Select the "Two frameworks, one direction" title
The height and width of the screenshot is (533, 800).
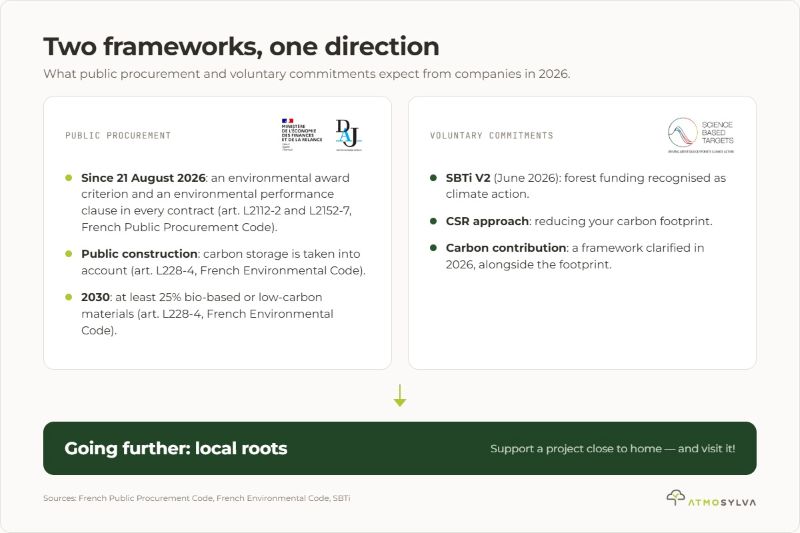pos(241,46)
